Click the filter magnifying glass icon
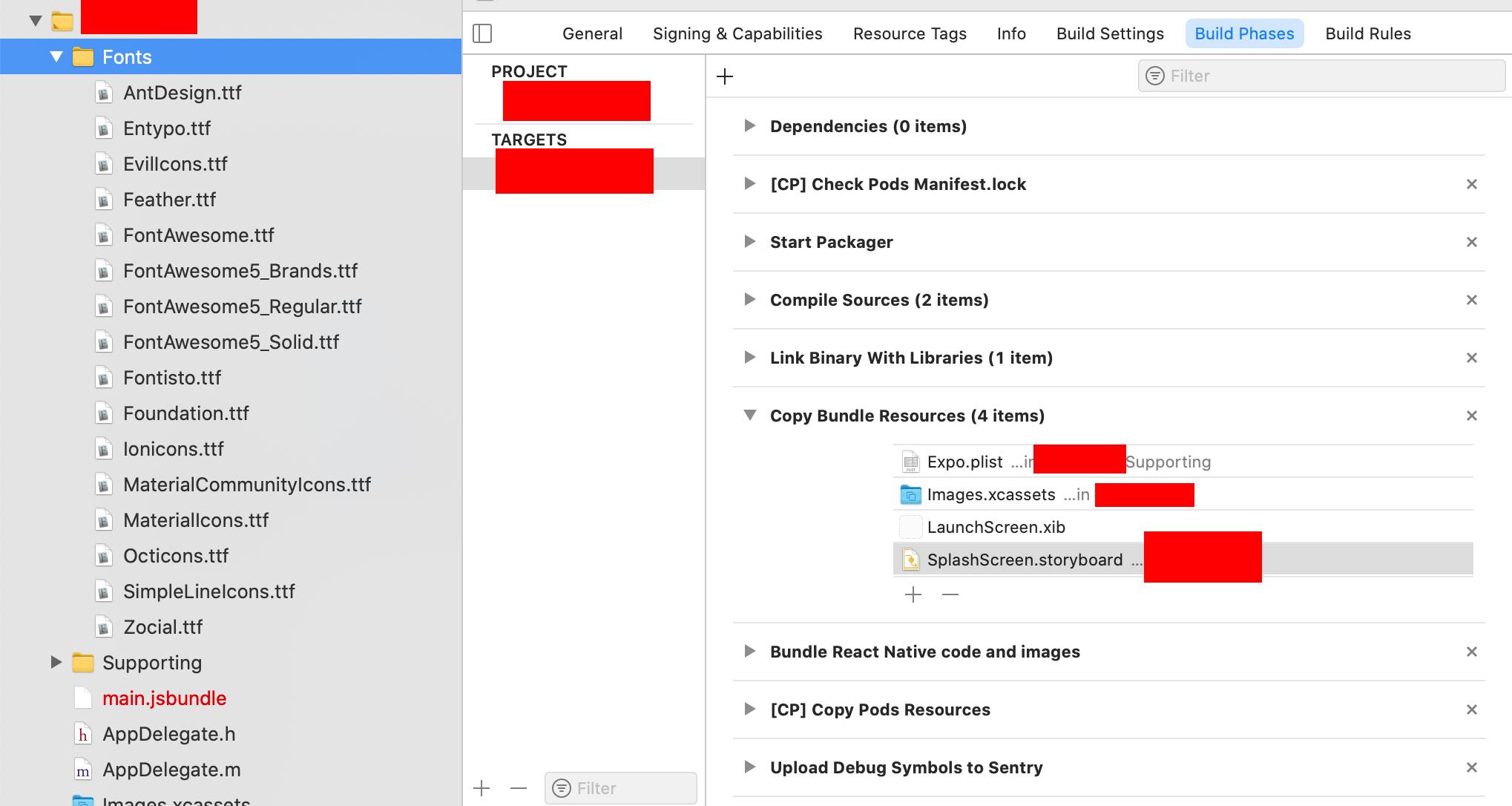 (x=1154, y=76)
